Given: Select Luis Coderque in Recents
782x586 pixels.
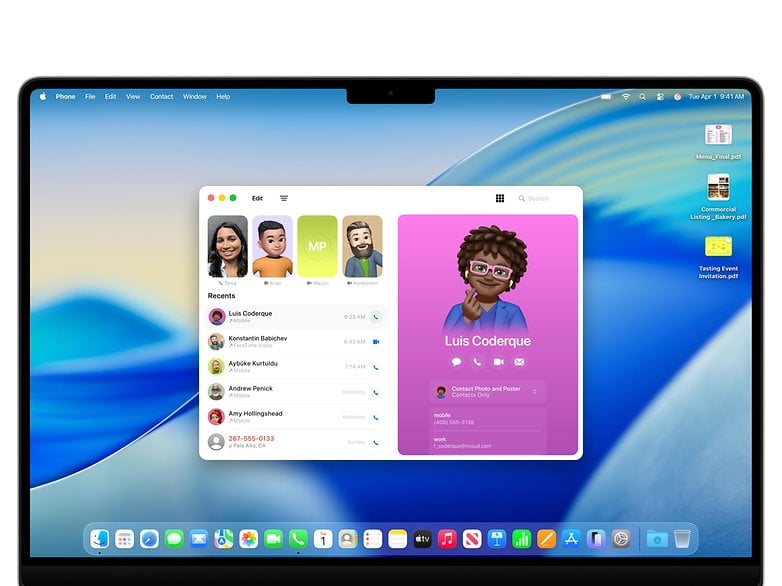Looking at the screenshot, I should point(295,317).
